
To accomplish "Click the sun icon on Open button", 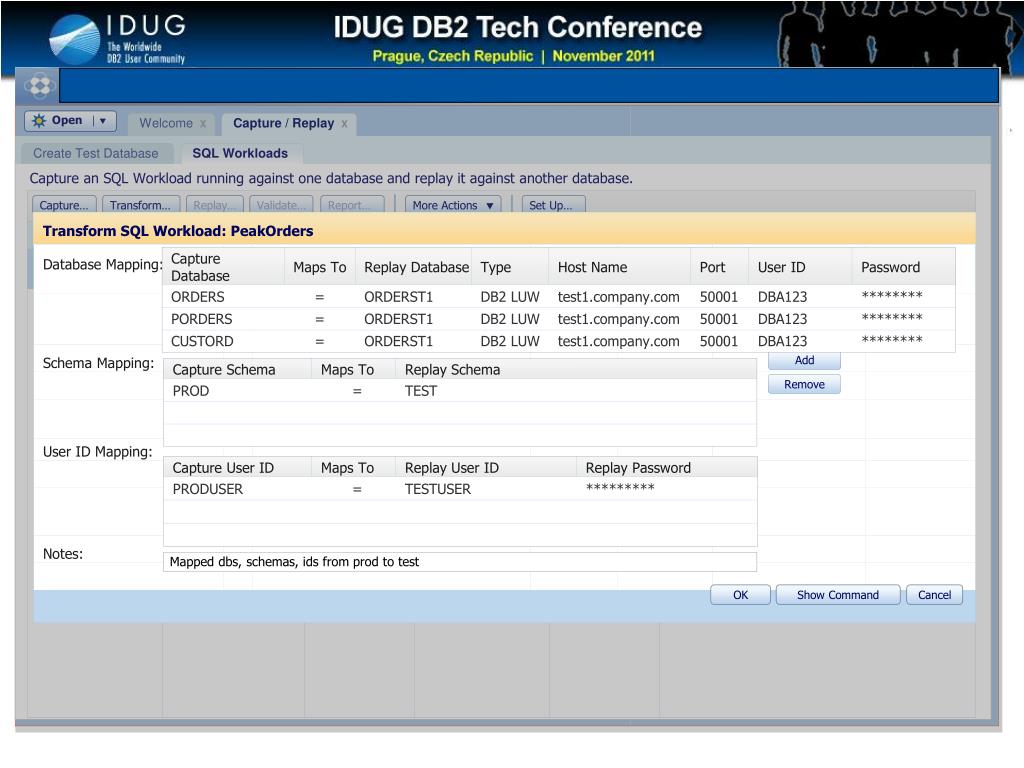I will coord(39,121).
